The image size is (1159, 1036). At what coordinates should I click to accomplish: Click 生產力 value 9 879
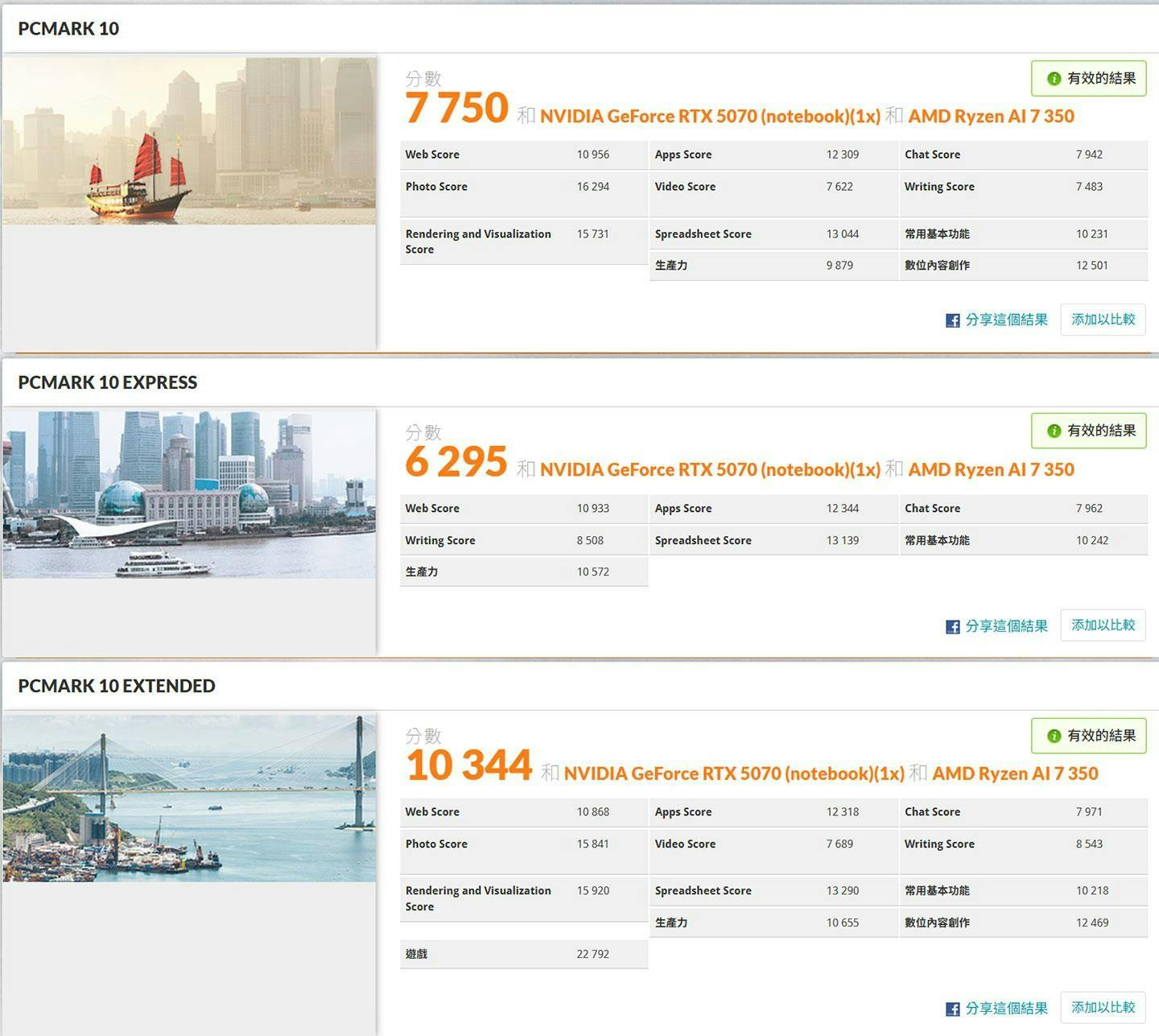[839, 266]
